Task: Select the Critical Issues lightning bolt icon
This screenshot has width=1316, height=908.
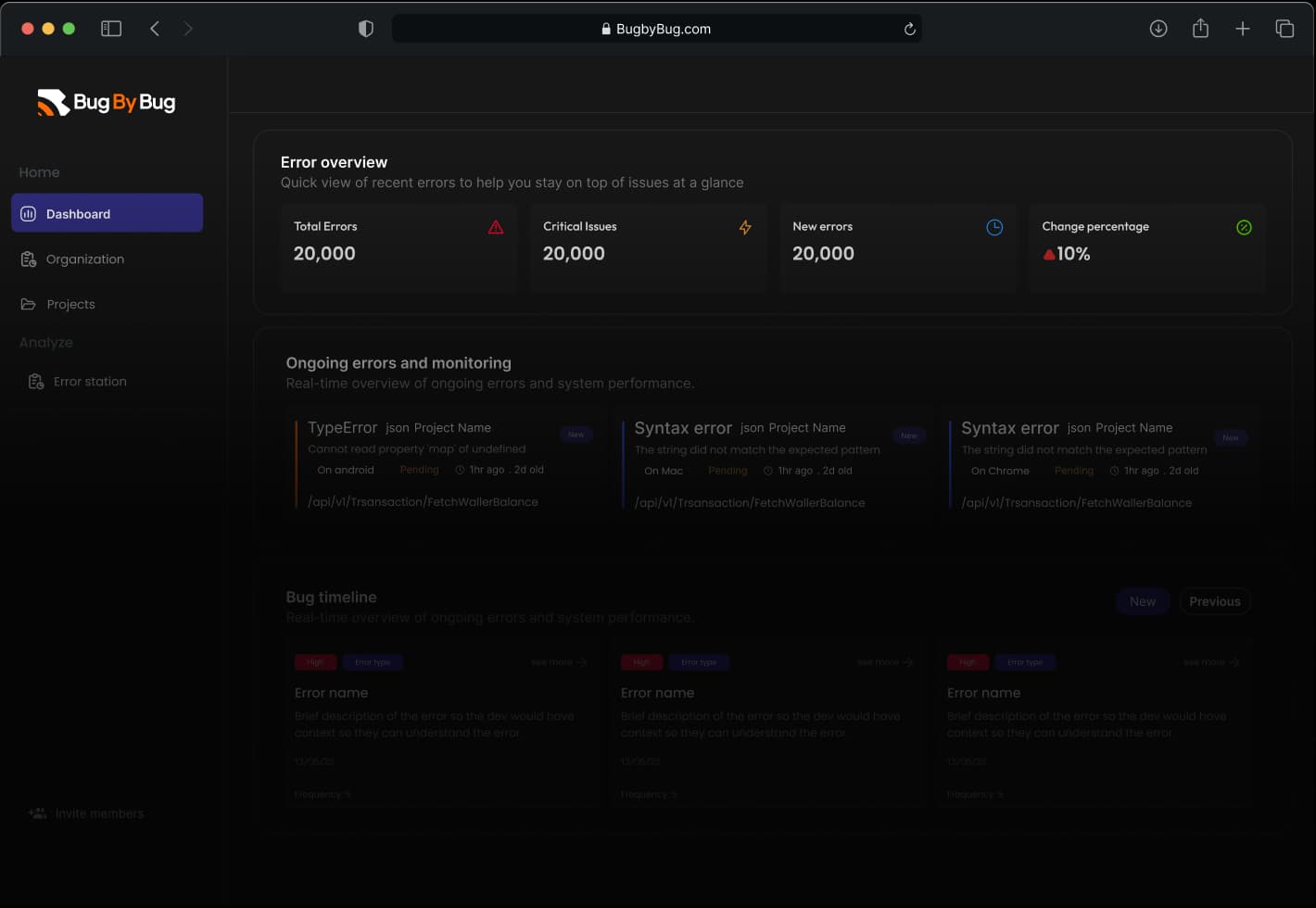Action: pyautogui.click(x=744, y=227)
